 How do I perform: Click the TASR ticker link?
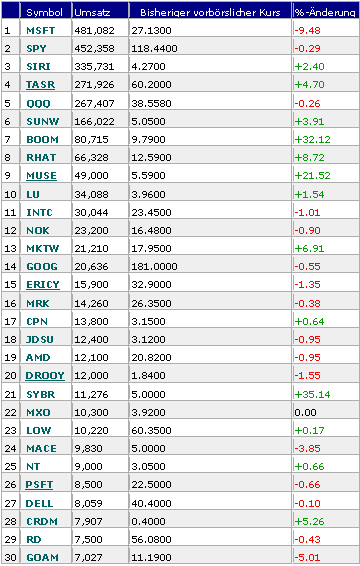(40, 85)
